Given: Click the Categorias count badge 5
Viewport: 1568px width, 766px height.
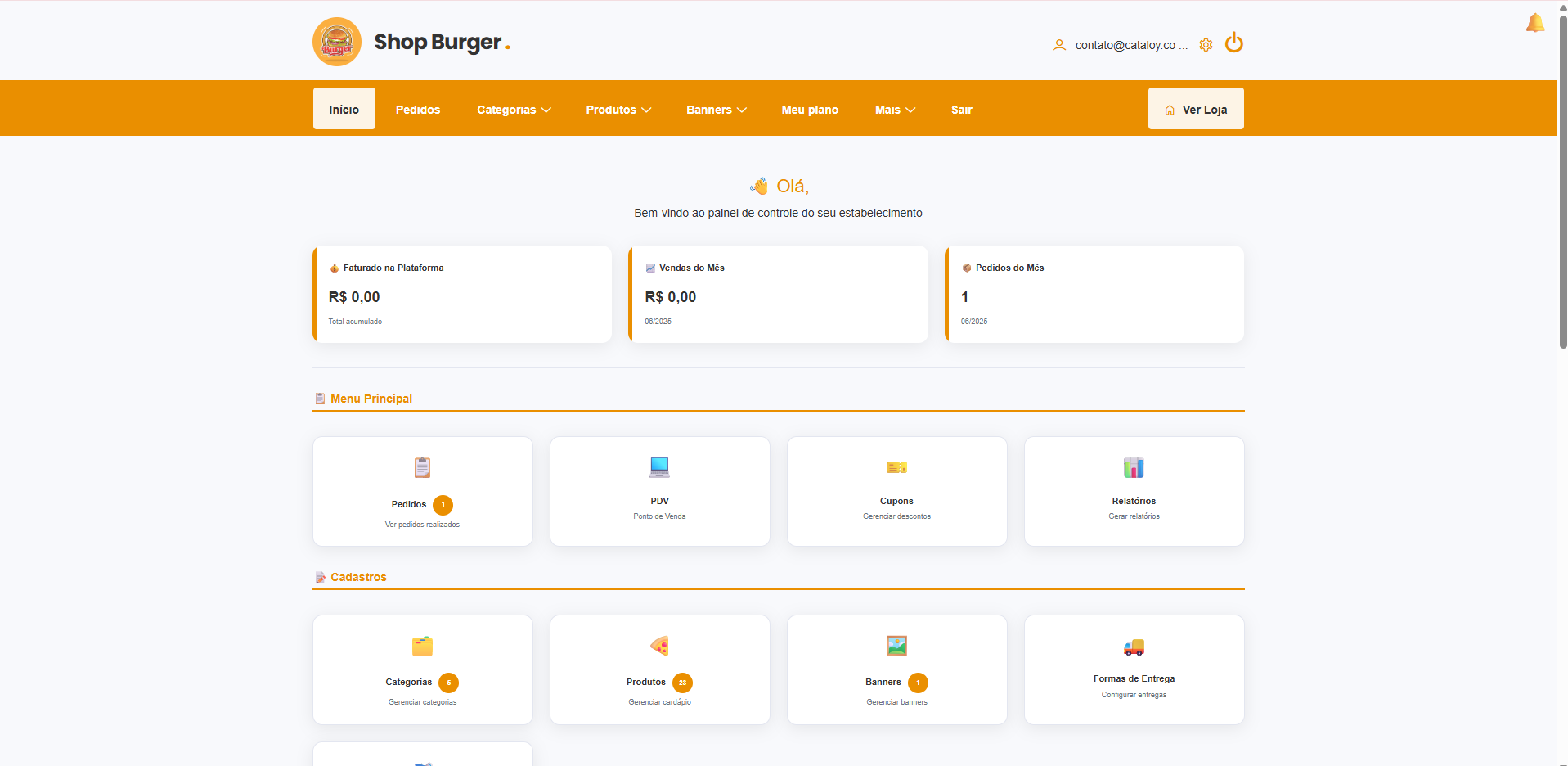Looking at the screenshot, I should [x=448, y=683].
